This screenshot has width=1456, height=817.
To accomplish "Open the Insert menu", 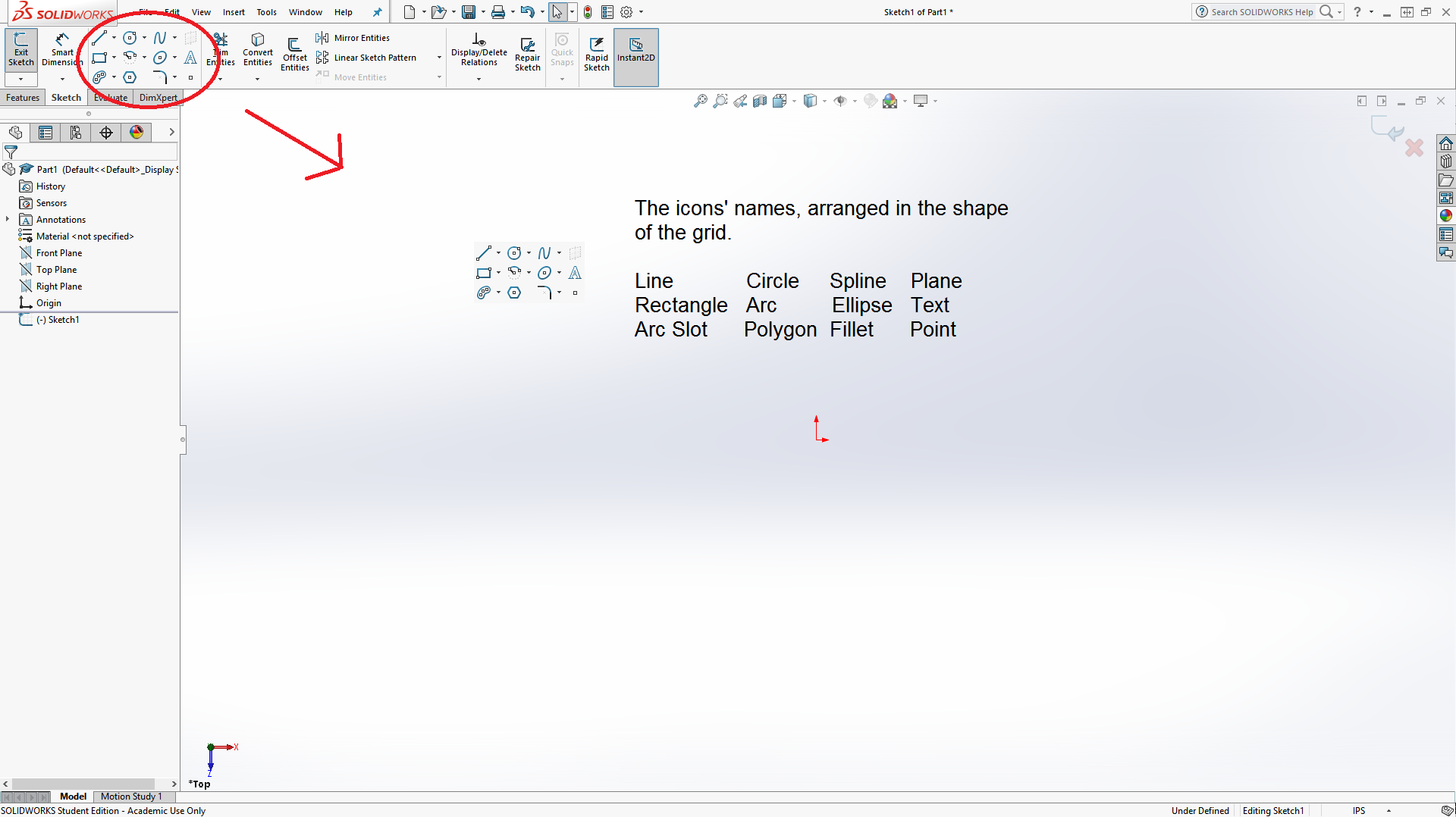I will 234,12.
